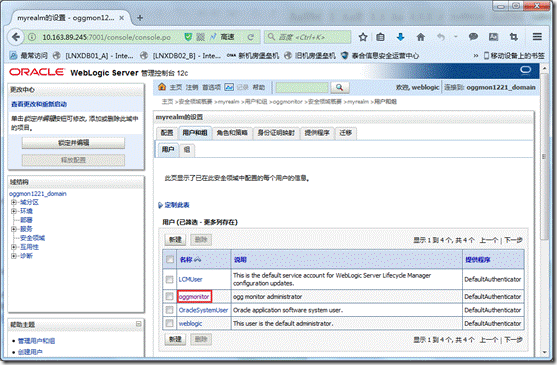Open the bookmarks list icon beside the star

380,37
